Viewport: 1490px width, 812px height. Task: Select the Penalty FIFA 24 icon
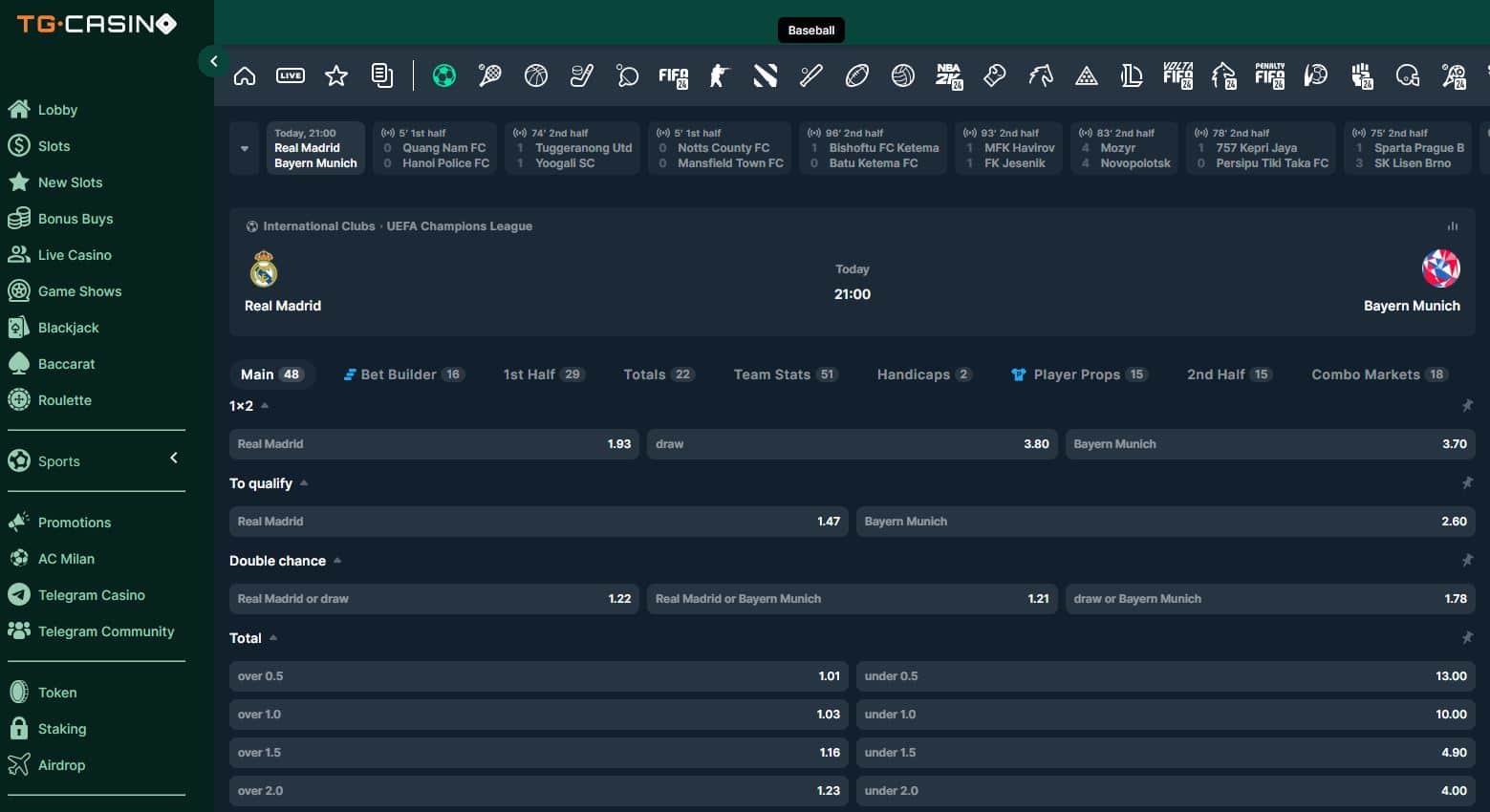tap(1270, 75)
